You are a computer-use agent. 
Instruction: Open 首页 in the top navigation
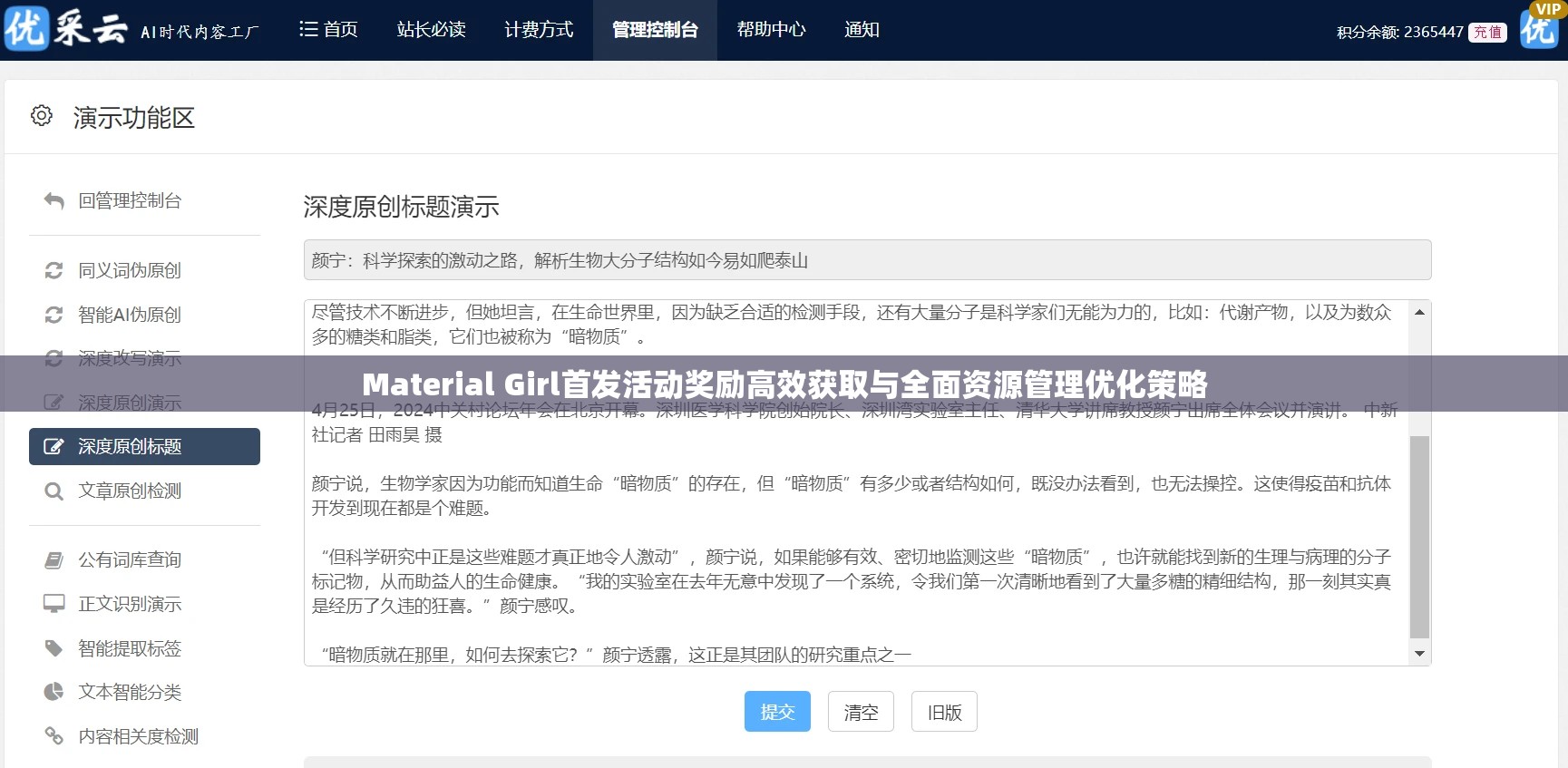pos(328,30)
